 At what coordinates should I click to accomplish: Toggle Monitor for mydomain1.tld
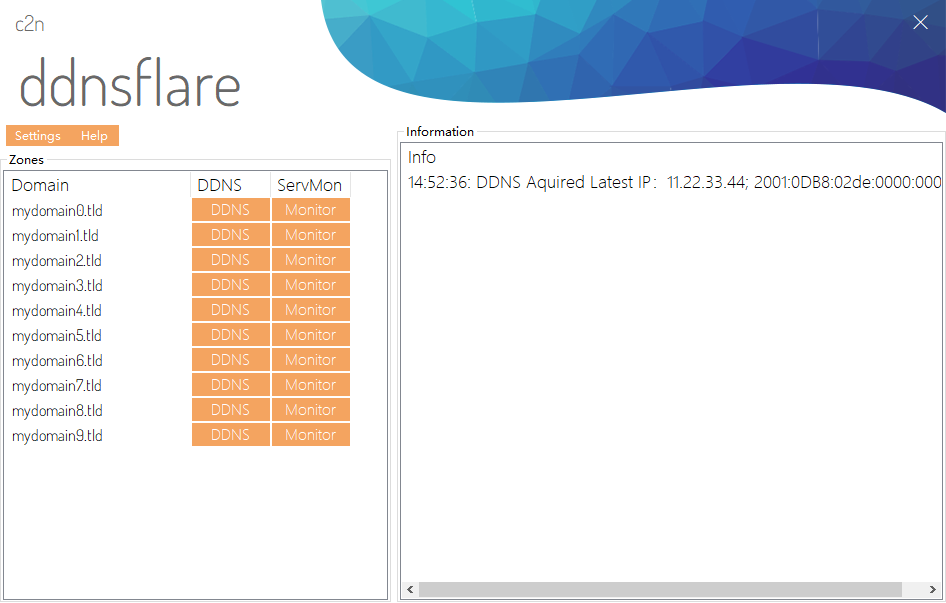tap(311, 235)
